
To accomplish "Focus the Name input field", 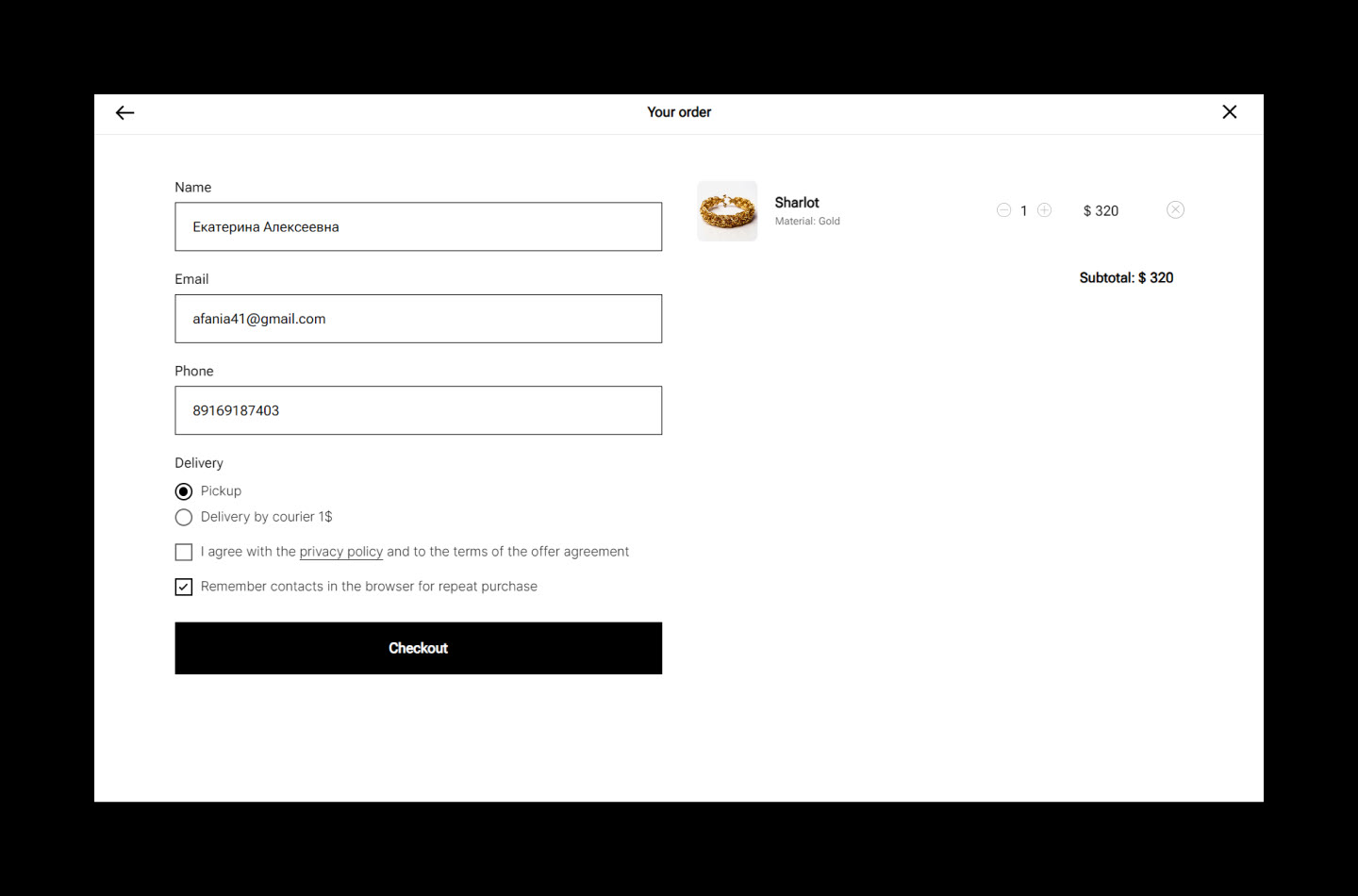I will (x=419, y=226).
